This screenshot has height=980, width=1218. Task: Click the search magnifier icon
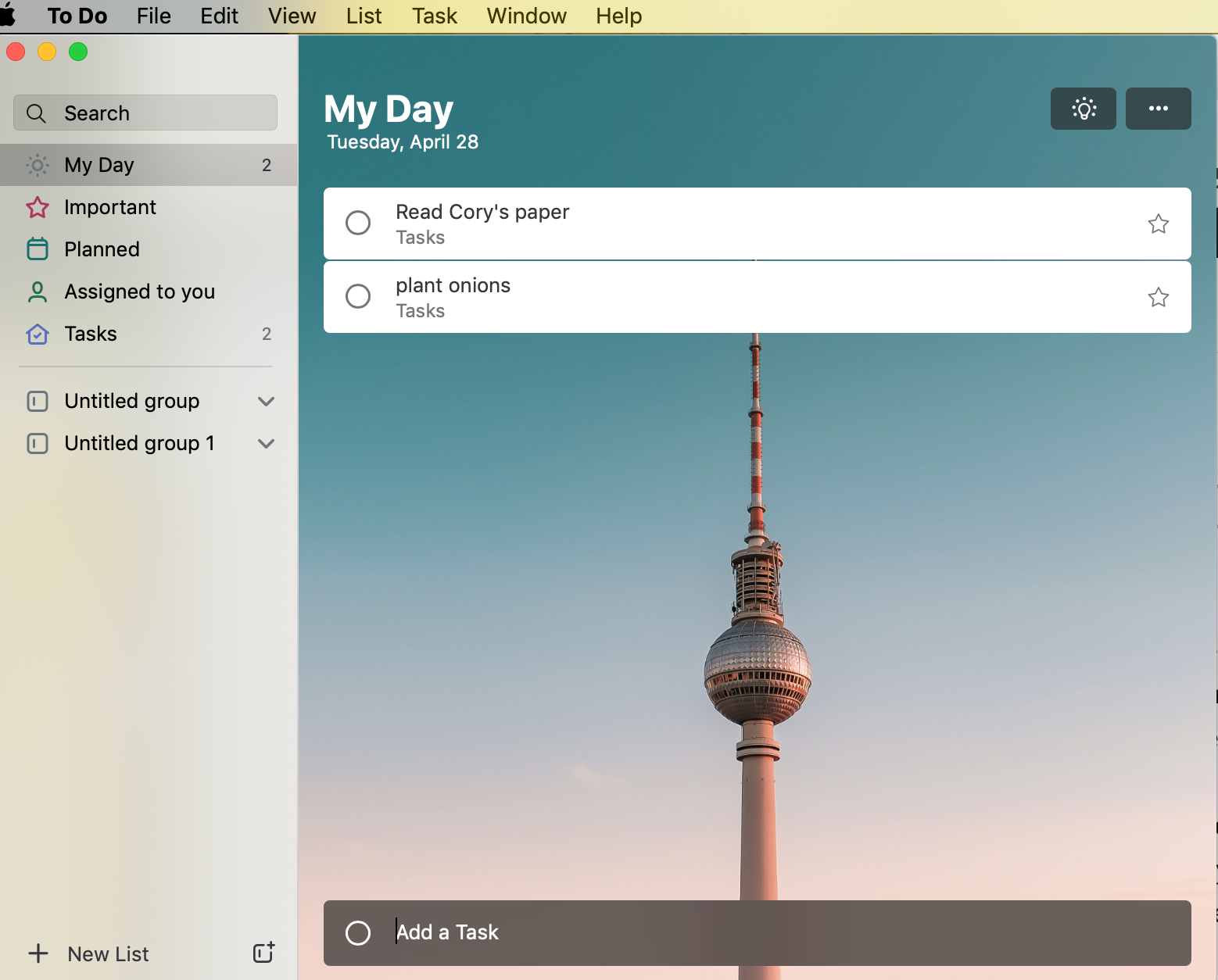[36, 113]
